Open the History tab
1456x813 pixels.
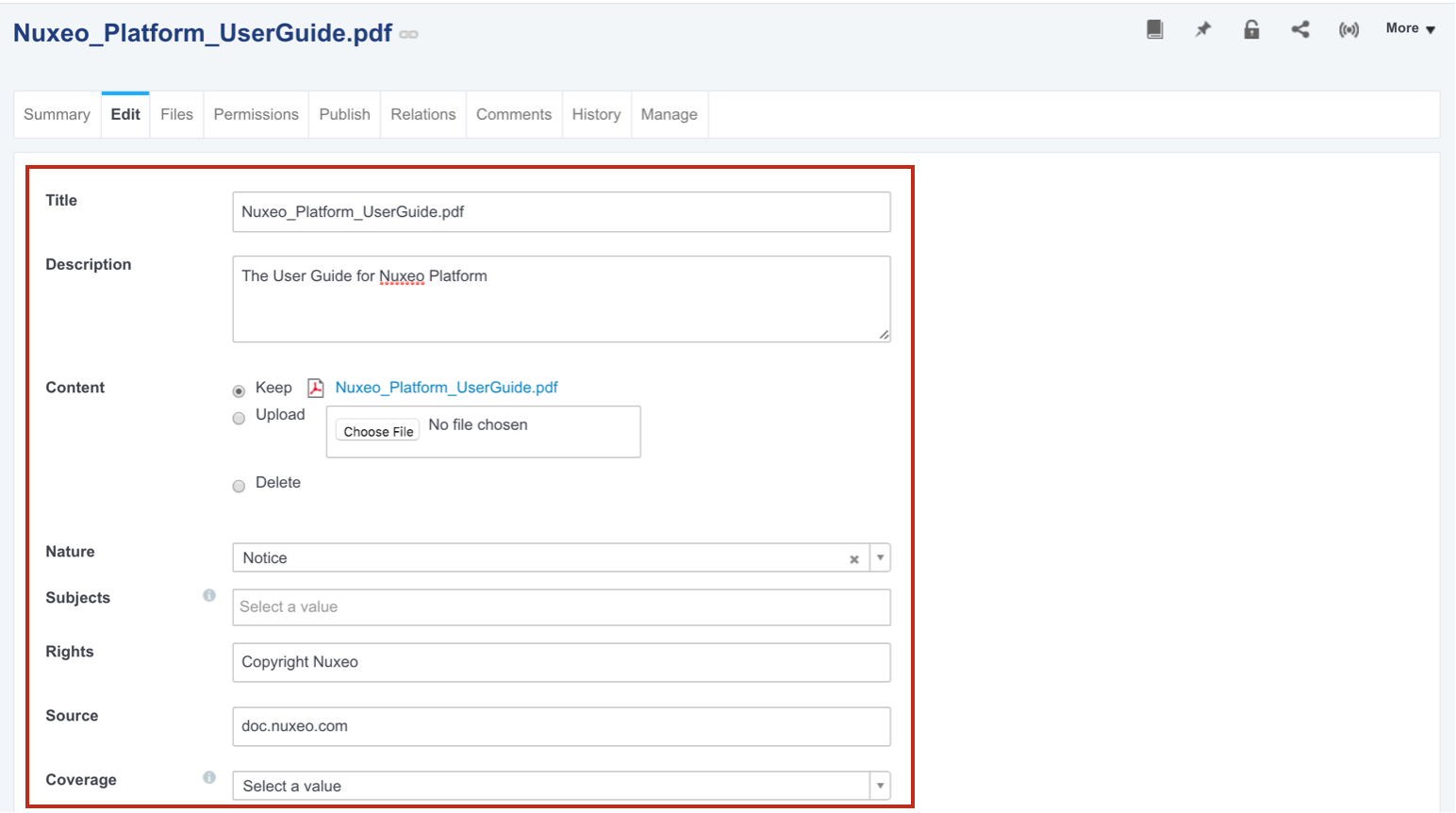(596, 114)
